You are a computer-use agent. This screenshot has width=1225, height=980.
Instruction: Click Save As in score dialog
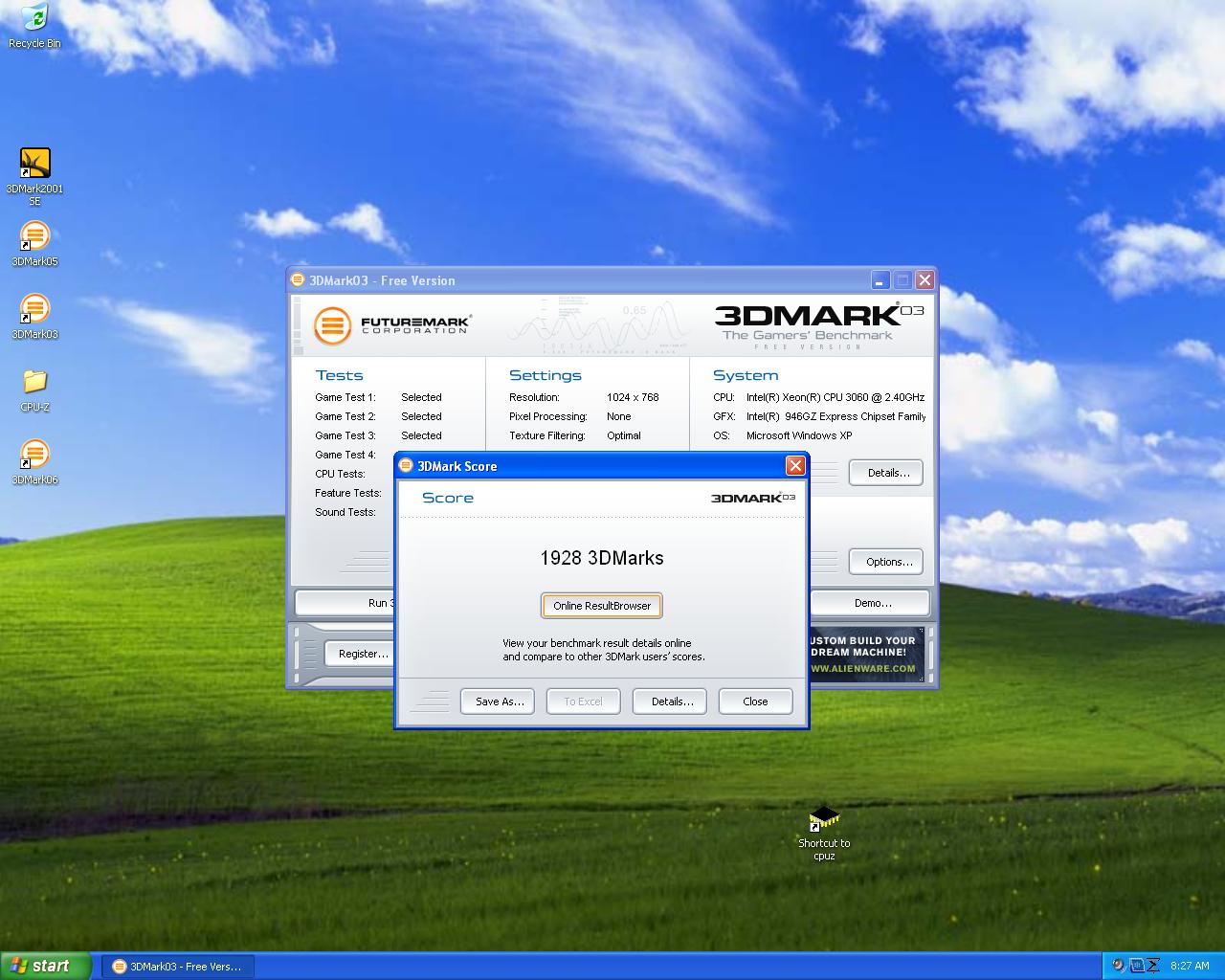[500, 702]
